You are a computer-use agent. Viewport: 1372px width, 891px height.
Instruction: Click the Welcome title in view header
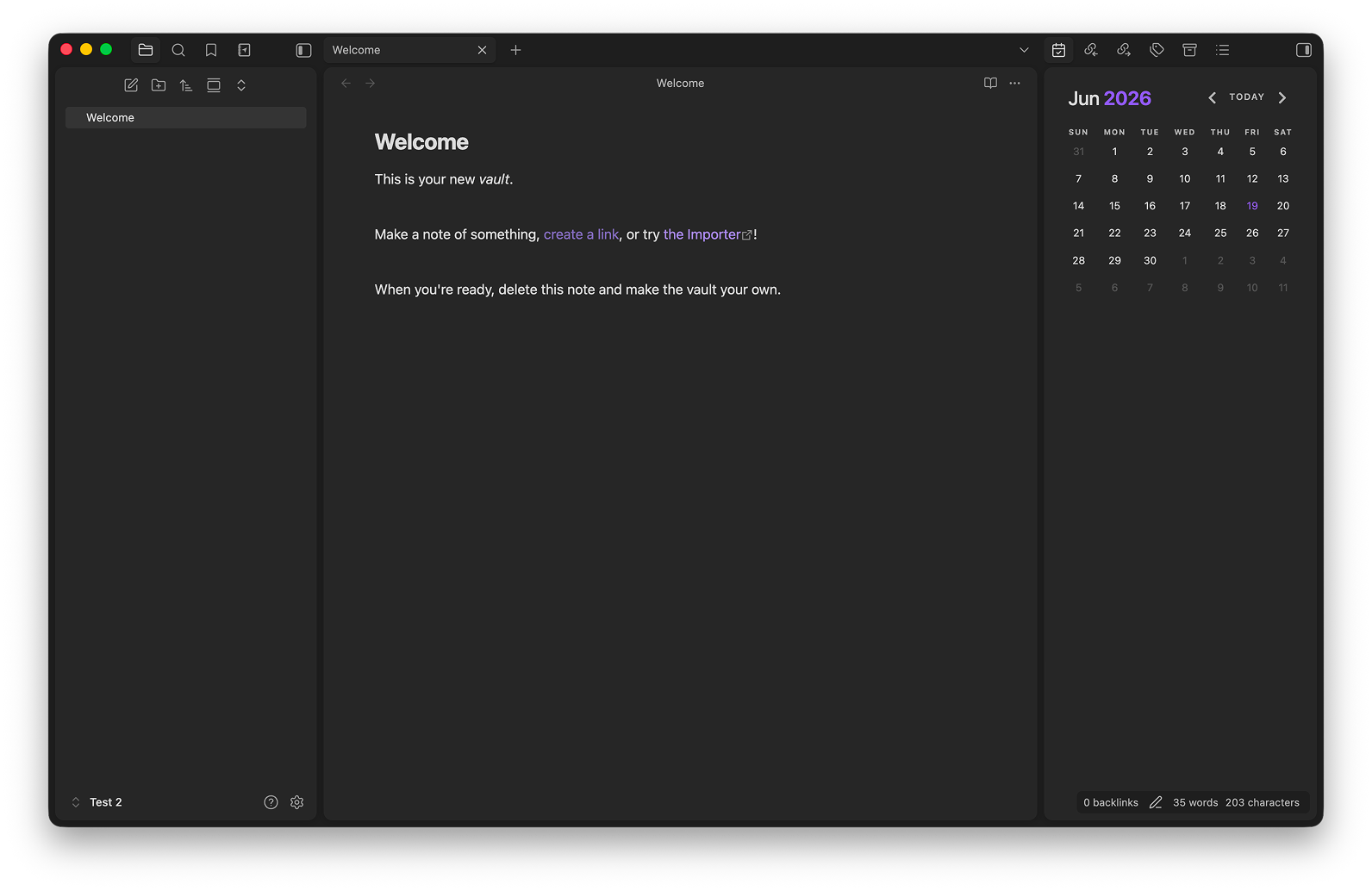click(680, 83)
